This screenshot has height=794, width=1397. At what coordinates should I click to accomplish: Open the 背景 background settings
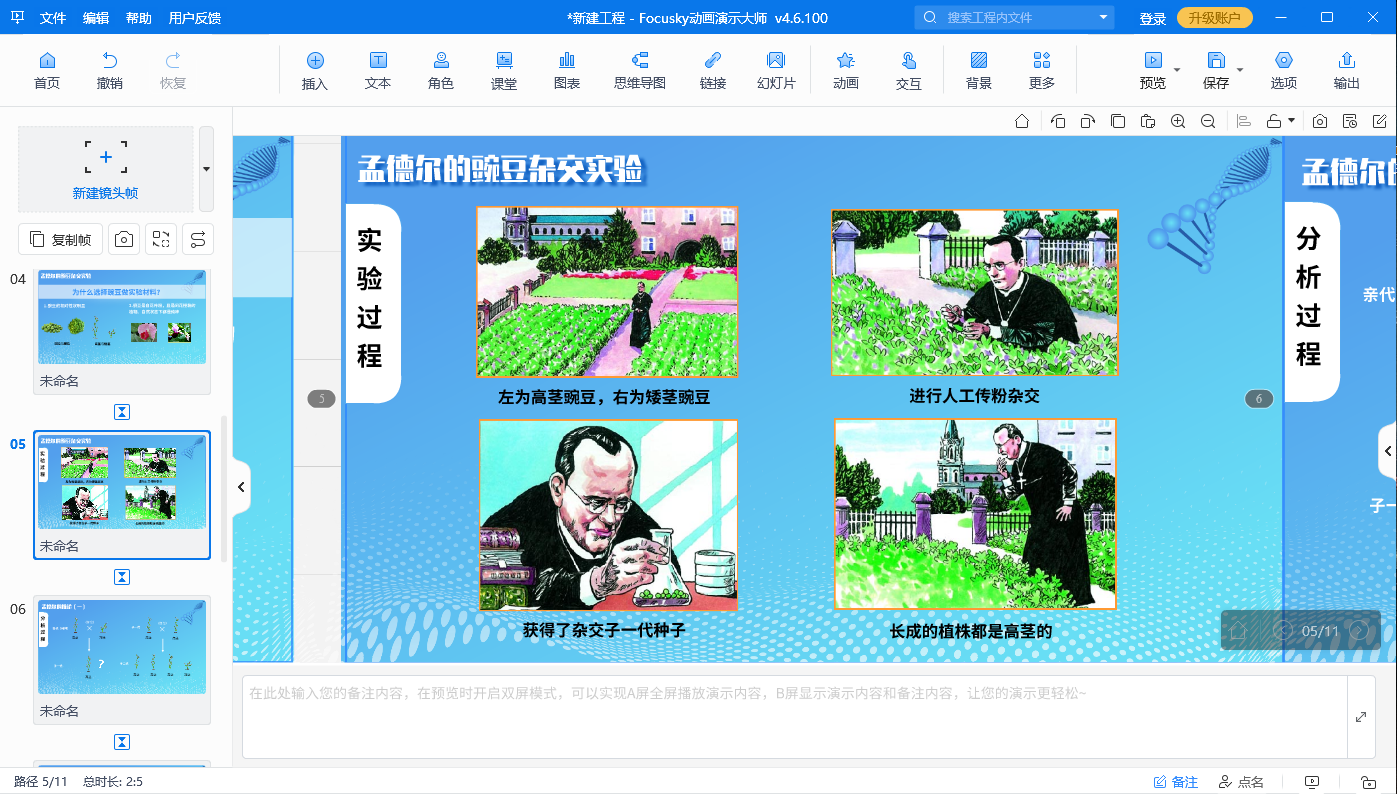pyautogui.click(x=979, y=71)
